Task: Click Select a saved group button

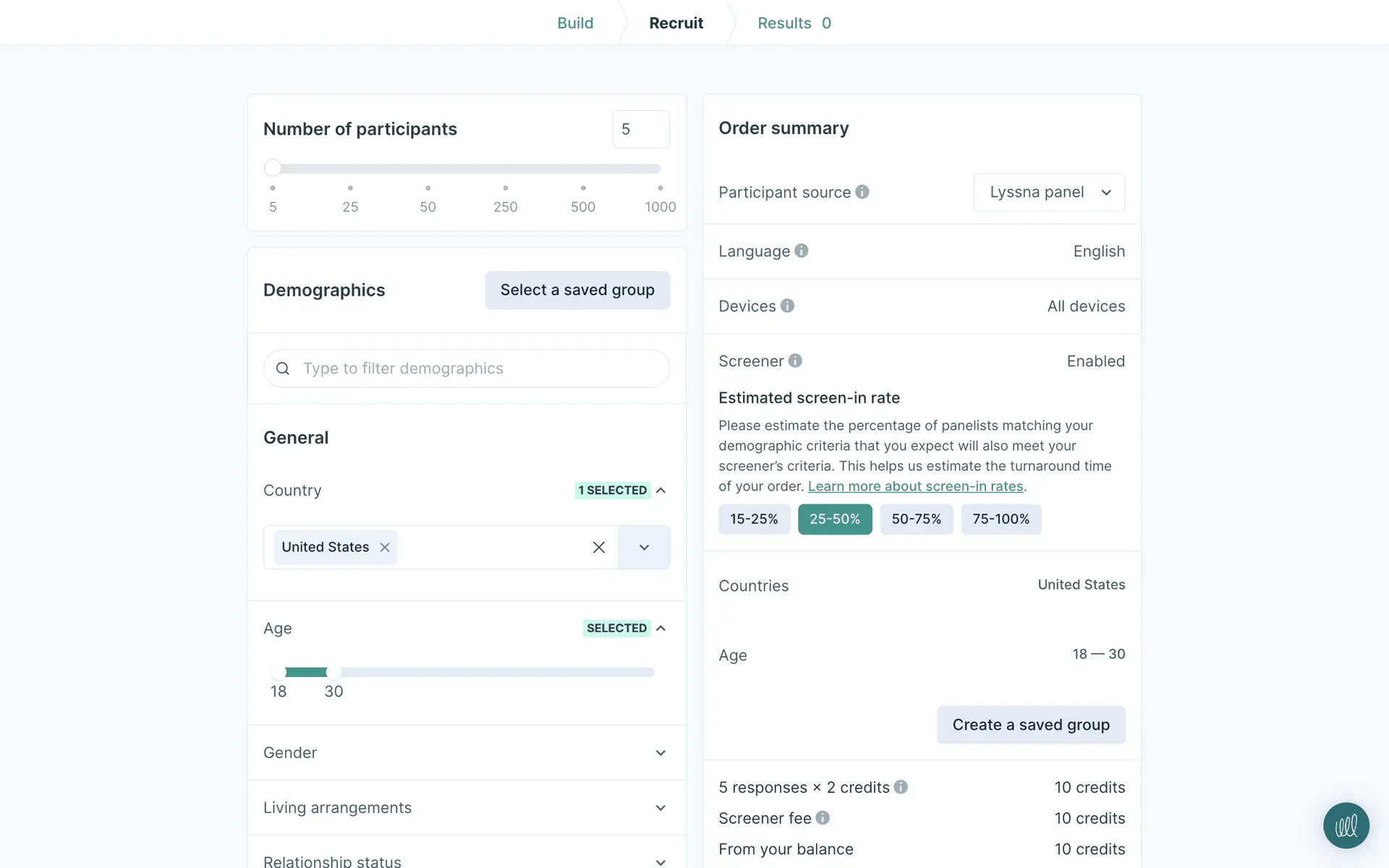Action: 577,290
